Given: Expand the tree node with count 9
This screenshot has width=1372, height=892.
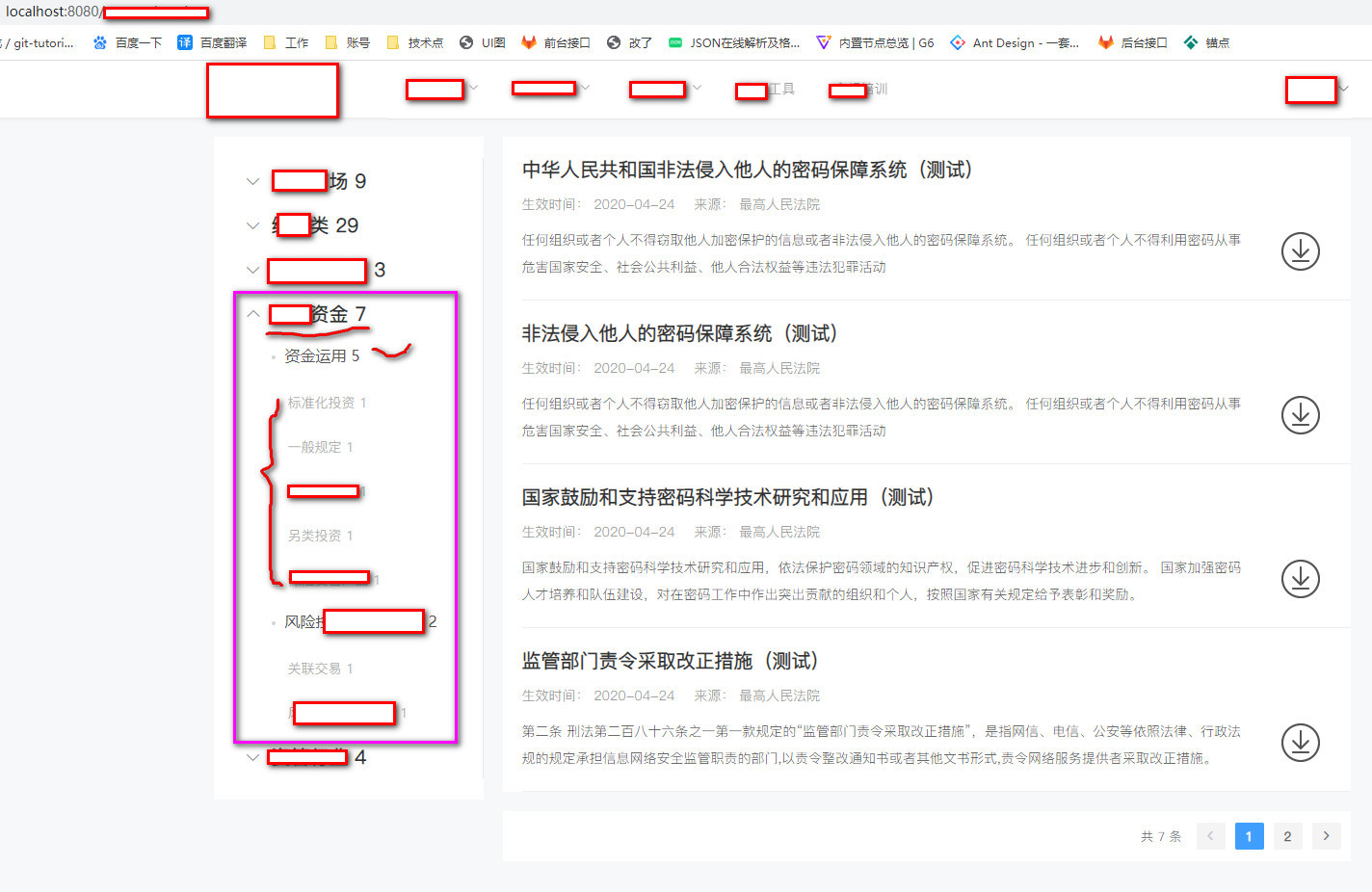Looking at the screenshot, I should (252, 181).
